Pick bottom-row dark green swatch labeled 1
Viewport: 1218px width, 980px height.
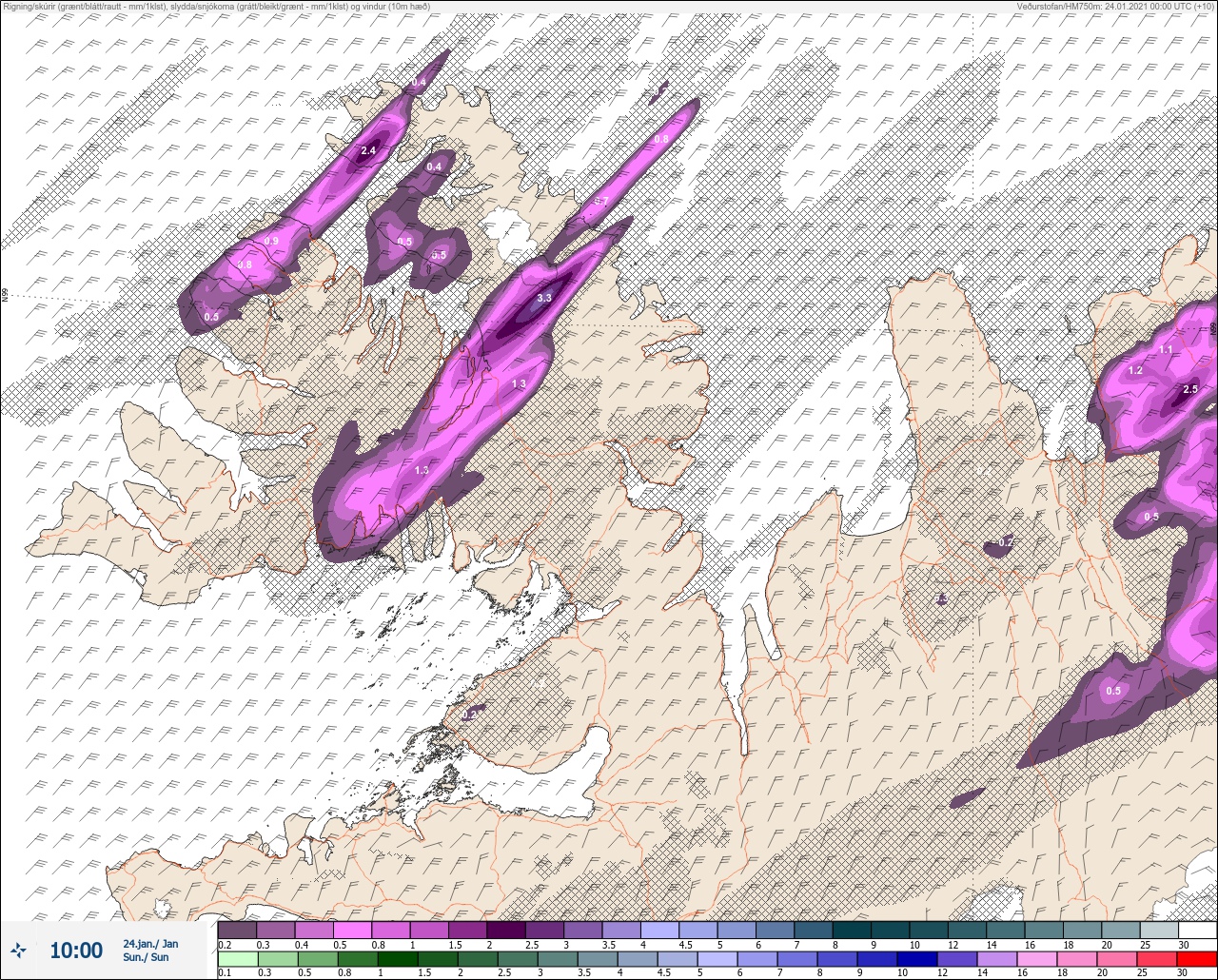tap(397, 958)
